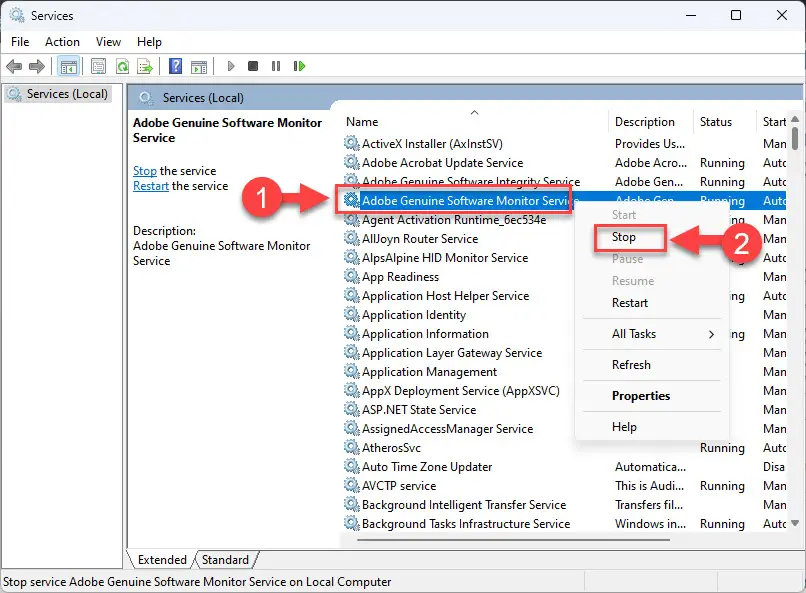Click the Refresh toolbar icon
Viewport: 806px width, 593px height.
click(121, 66)
